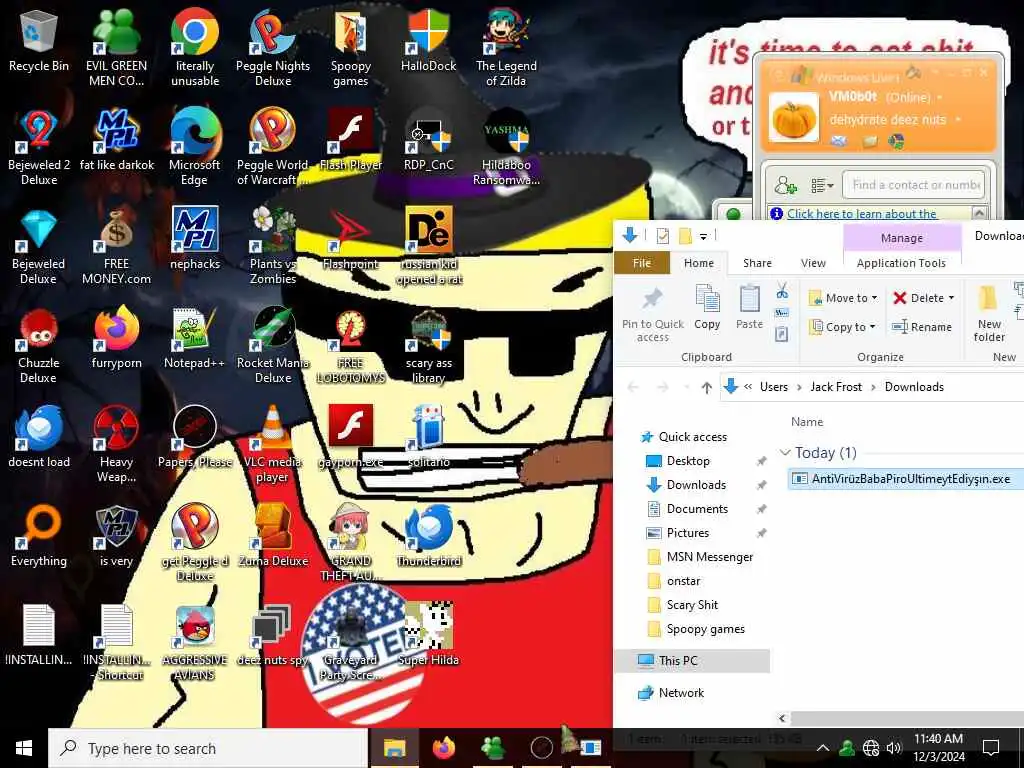Select AntiVirüzBabaPiroUltimeytEdiyşın.exe file
The image size is (1024, 768).
point(904,479)
